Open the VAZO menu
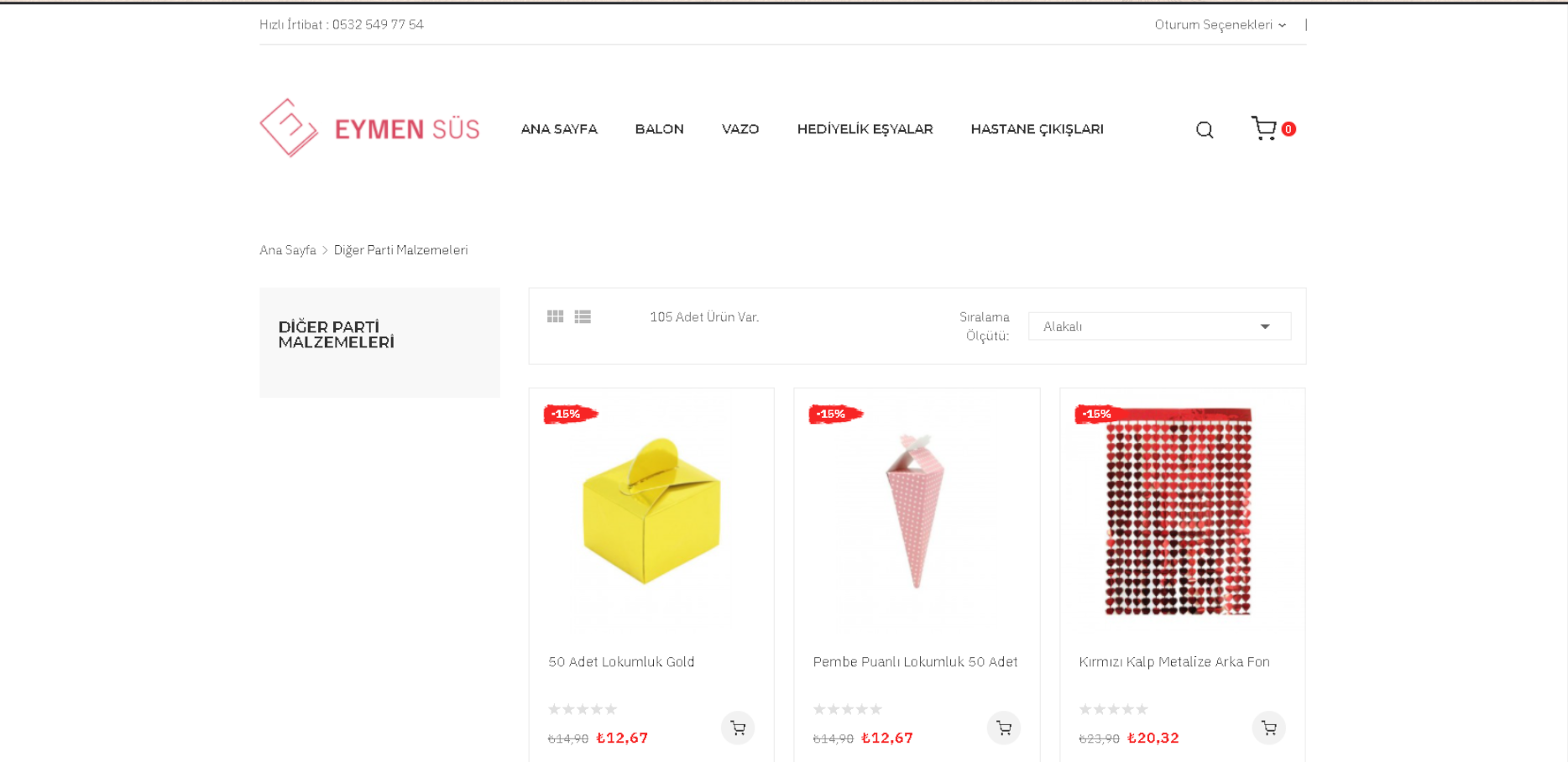 [740, 129]
